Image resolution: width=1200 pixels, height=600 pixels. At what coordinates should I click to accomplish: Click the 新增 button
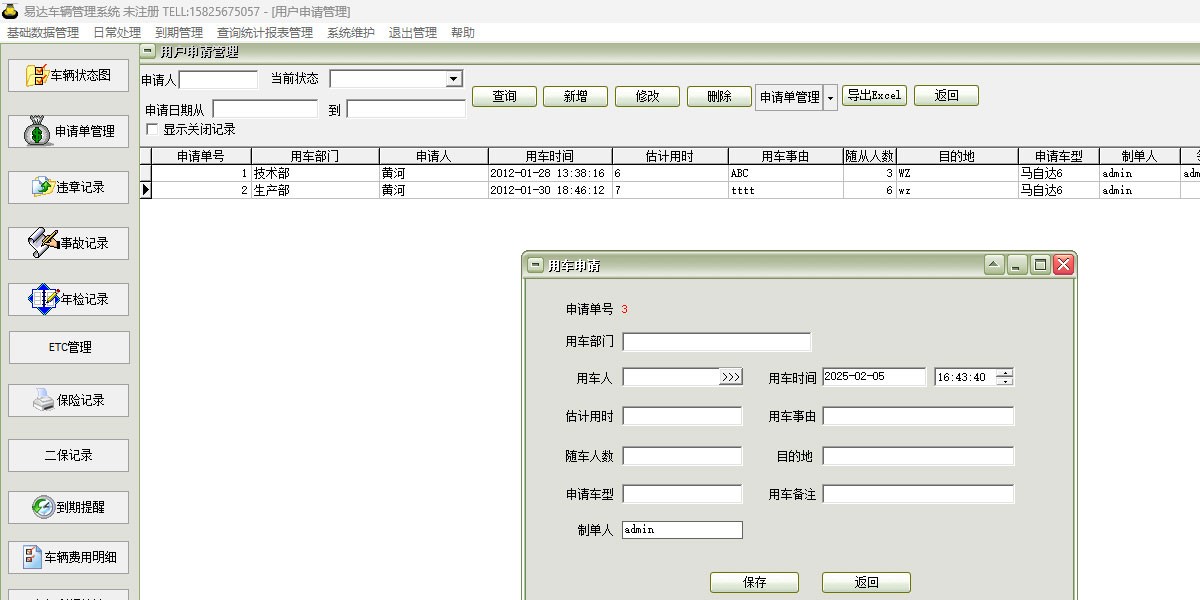click(575, 96)
